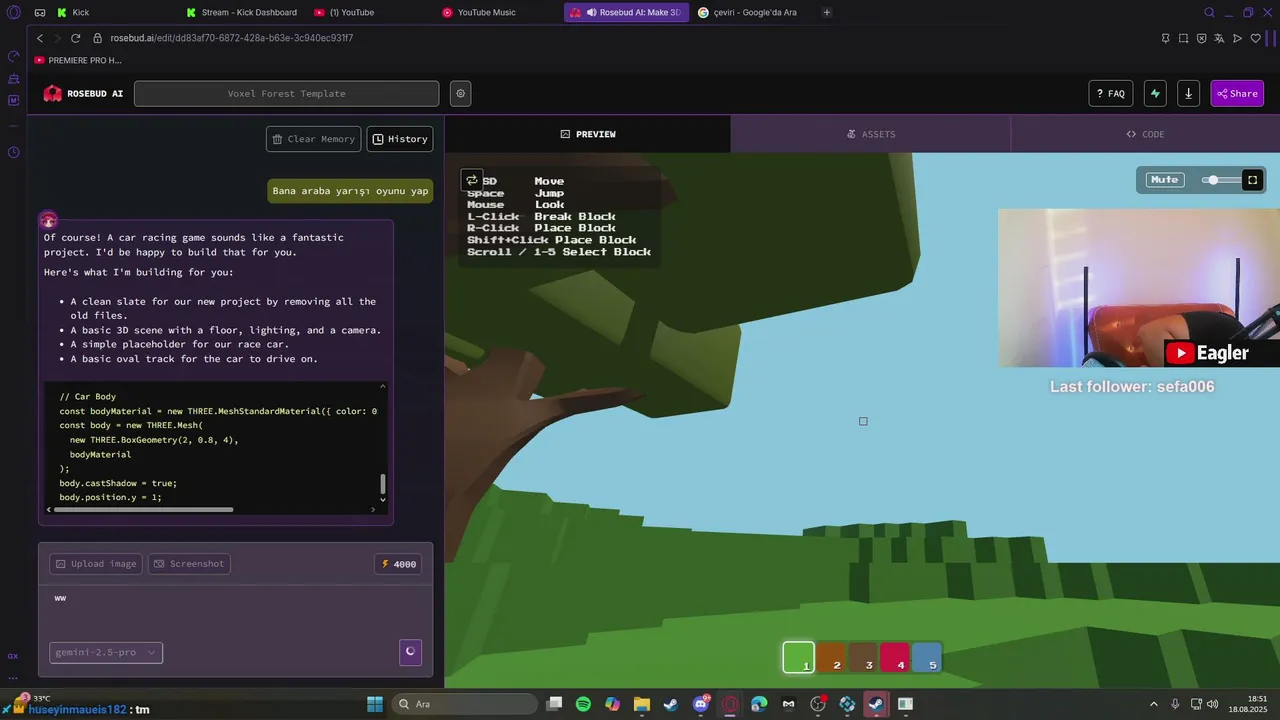1280x720 pixels.
Task: Reload the page
Action: 75,38
